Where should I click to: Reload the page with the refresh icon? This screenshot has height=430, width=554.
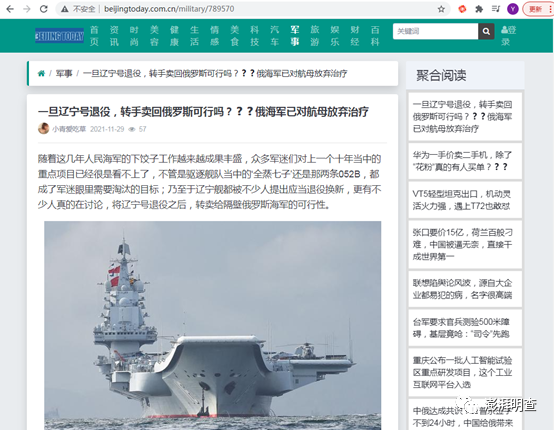[43, 9]
